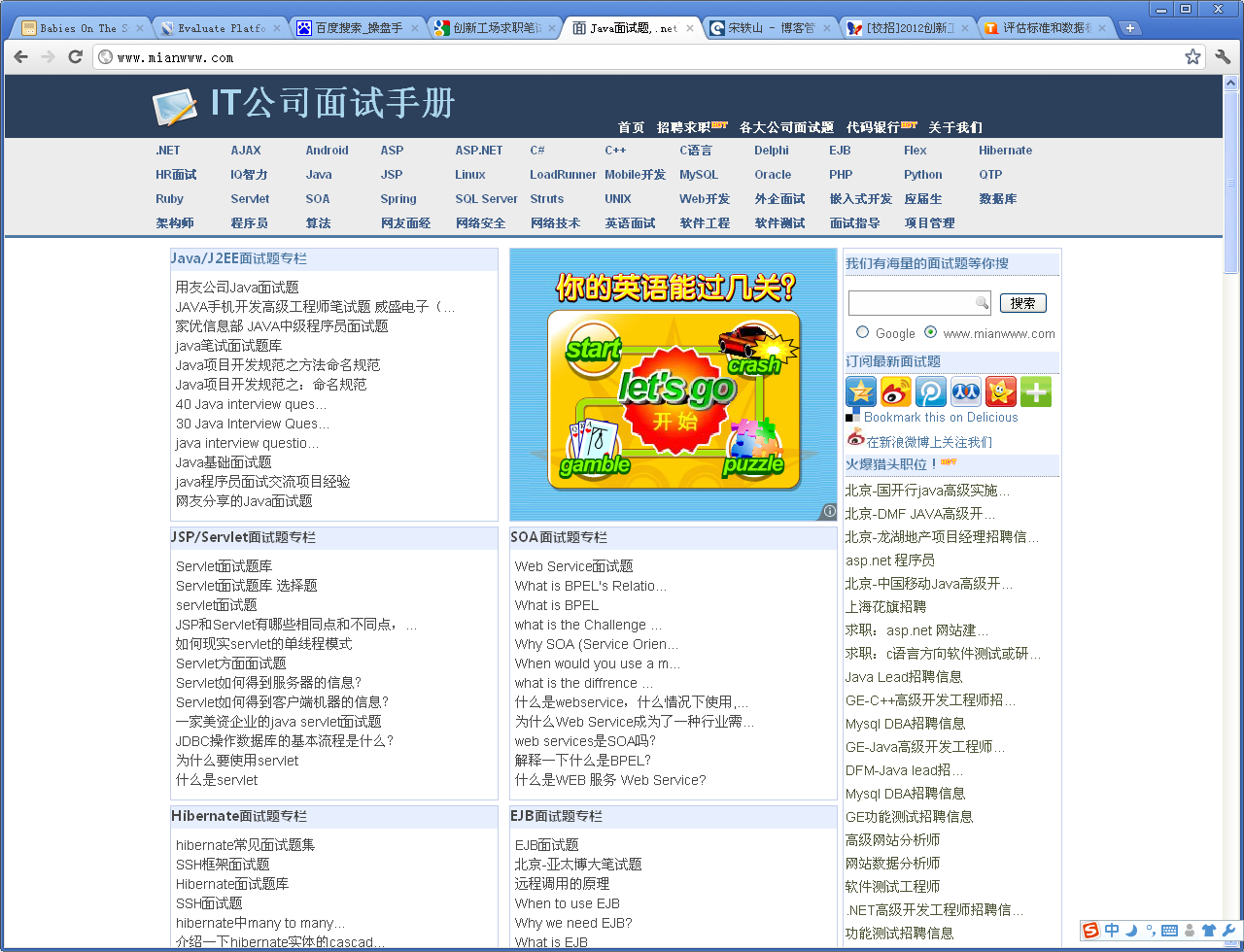Go back to the previous page
The image size is (1244, 952).
(21, 57)
